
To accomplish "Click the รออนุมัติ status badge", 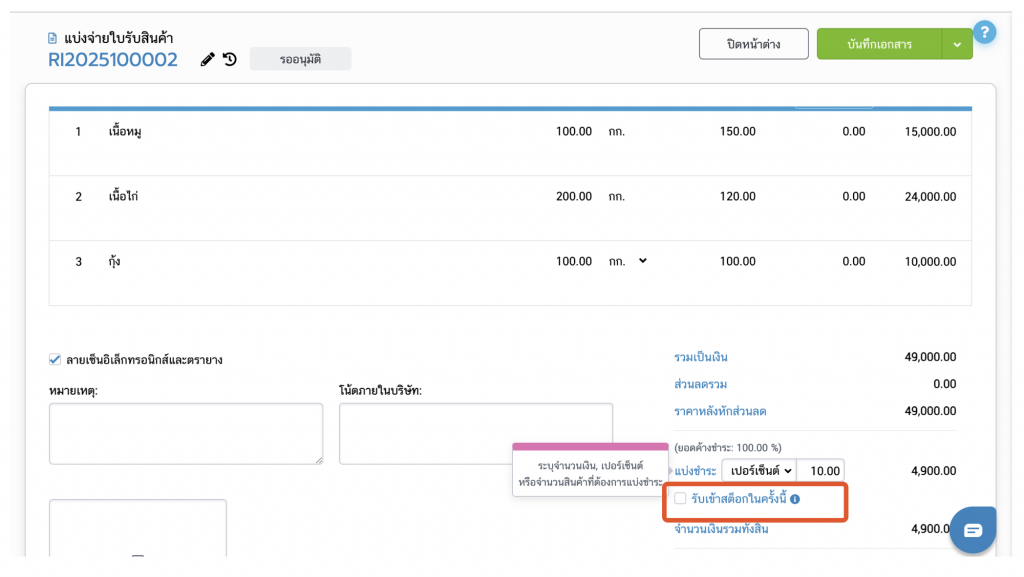I will pos(300,60).
